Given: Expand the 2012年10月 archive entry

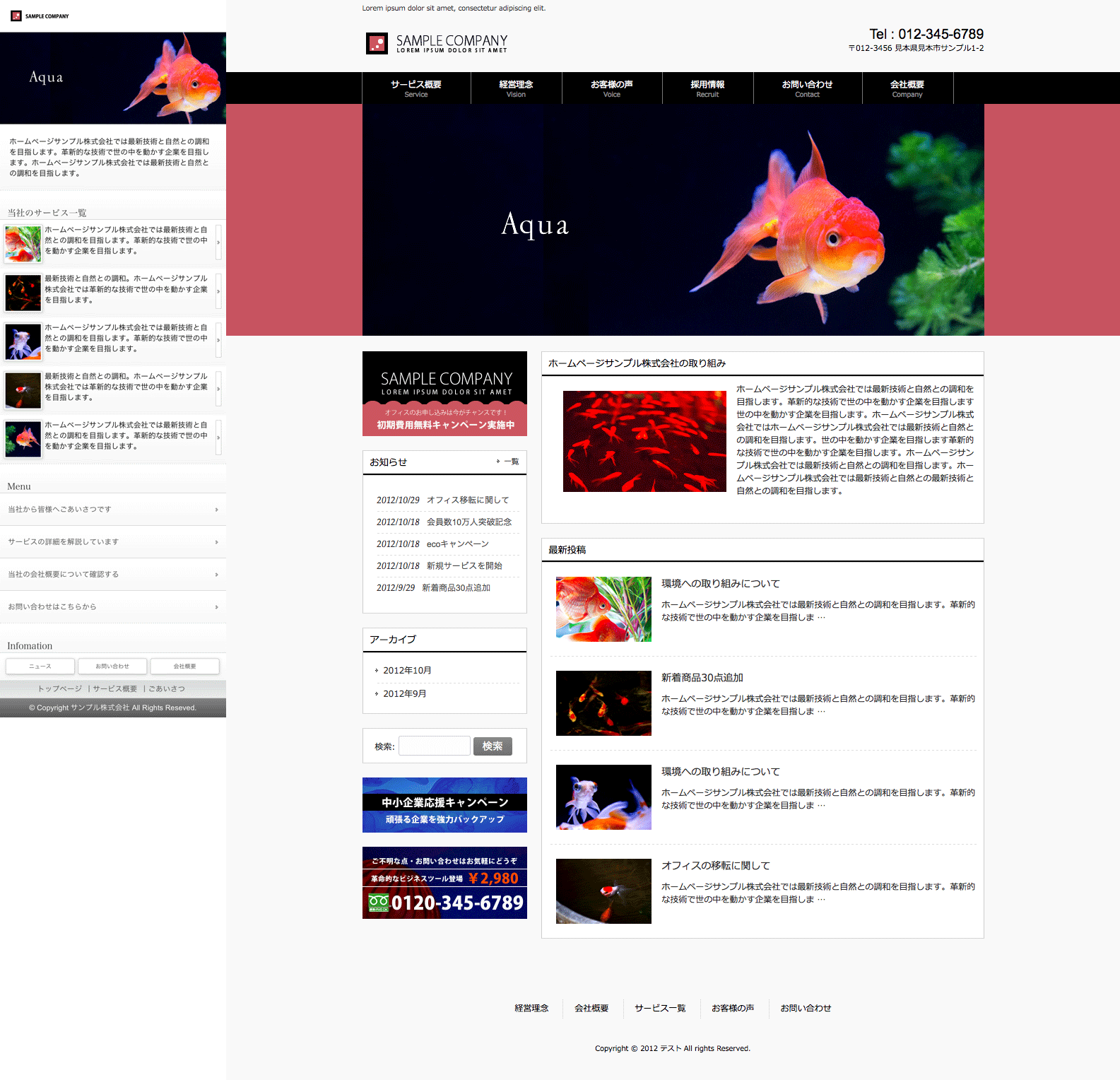Looking at the screenshot, I should click(407, 670).
